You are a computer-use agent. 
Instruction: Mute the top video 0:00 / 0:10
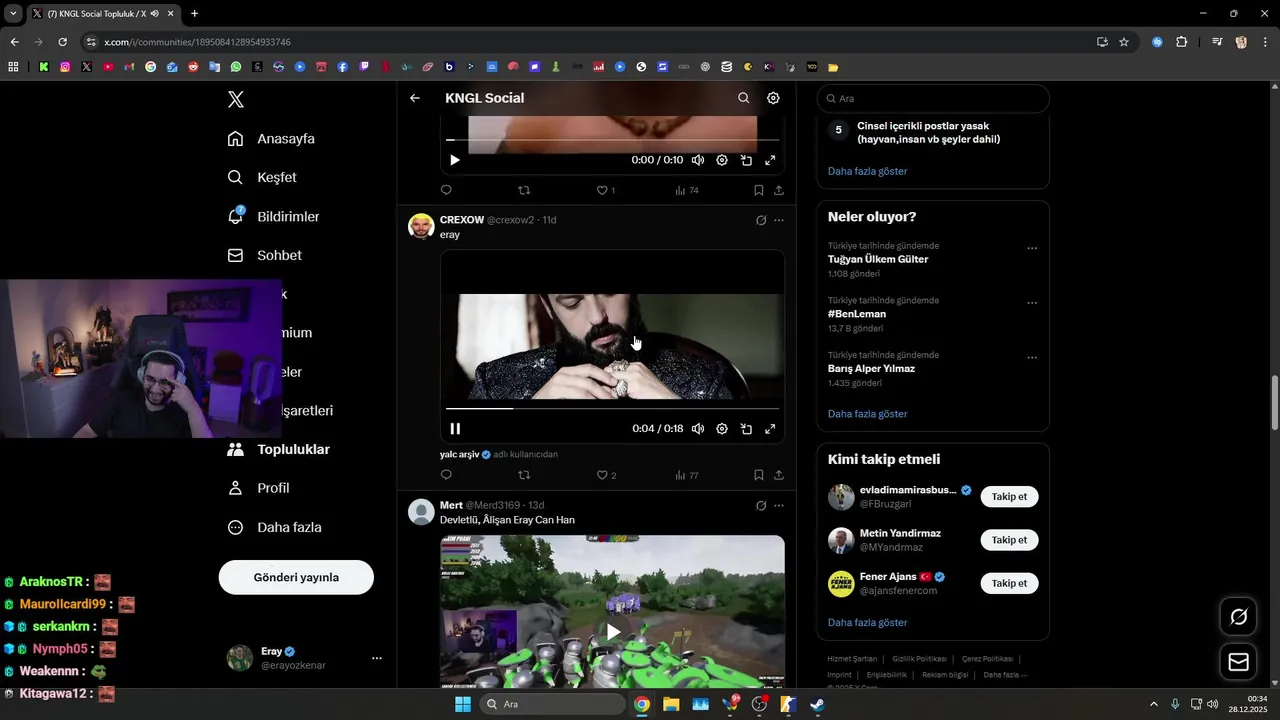(698, 160)
